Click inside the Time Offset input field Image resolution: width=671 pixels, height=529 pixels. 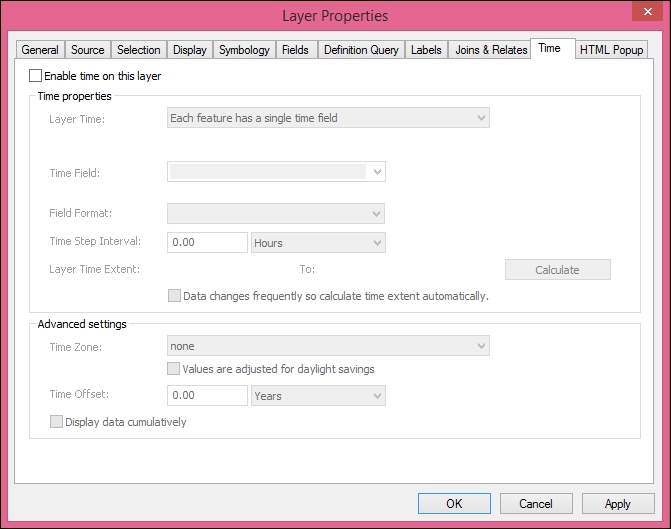click(207, 396)
